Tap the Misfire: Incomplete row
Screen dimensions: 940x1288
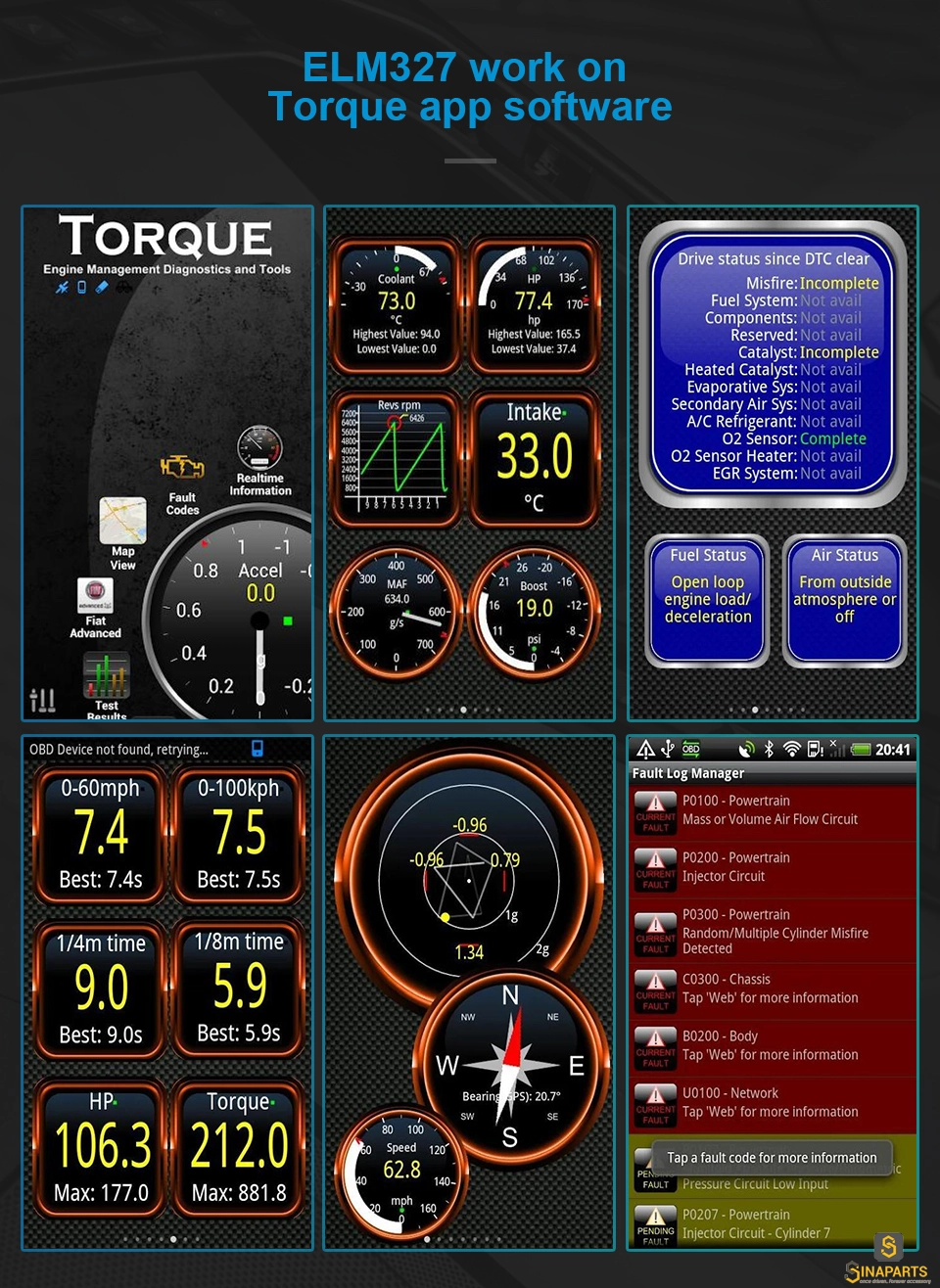pos(813,284)
